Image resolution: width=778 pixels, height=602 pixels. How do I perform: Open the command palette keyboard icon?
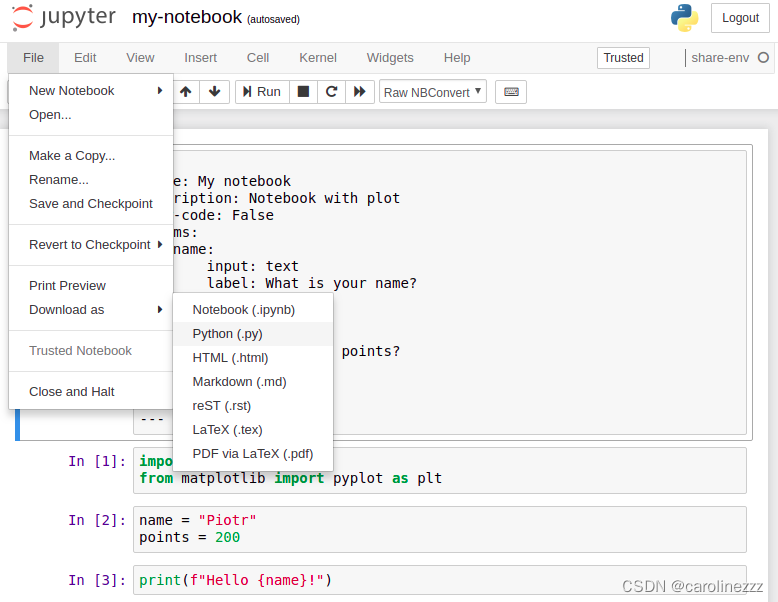(x=511, y=92)
